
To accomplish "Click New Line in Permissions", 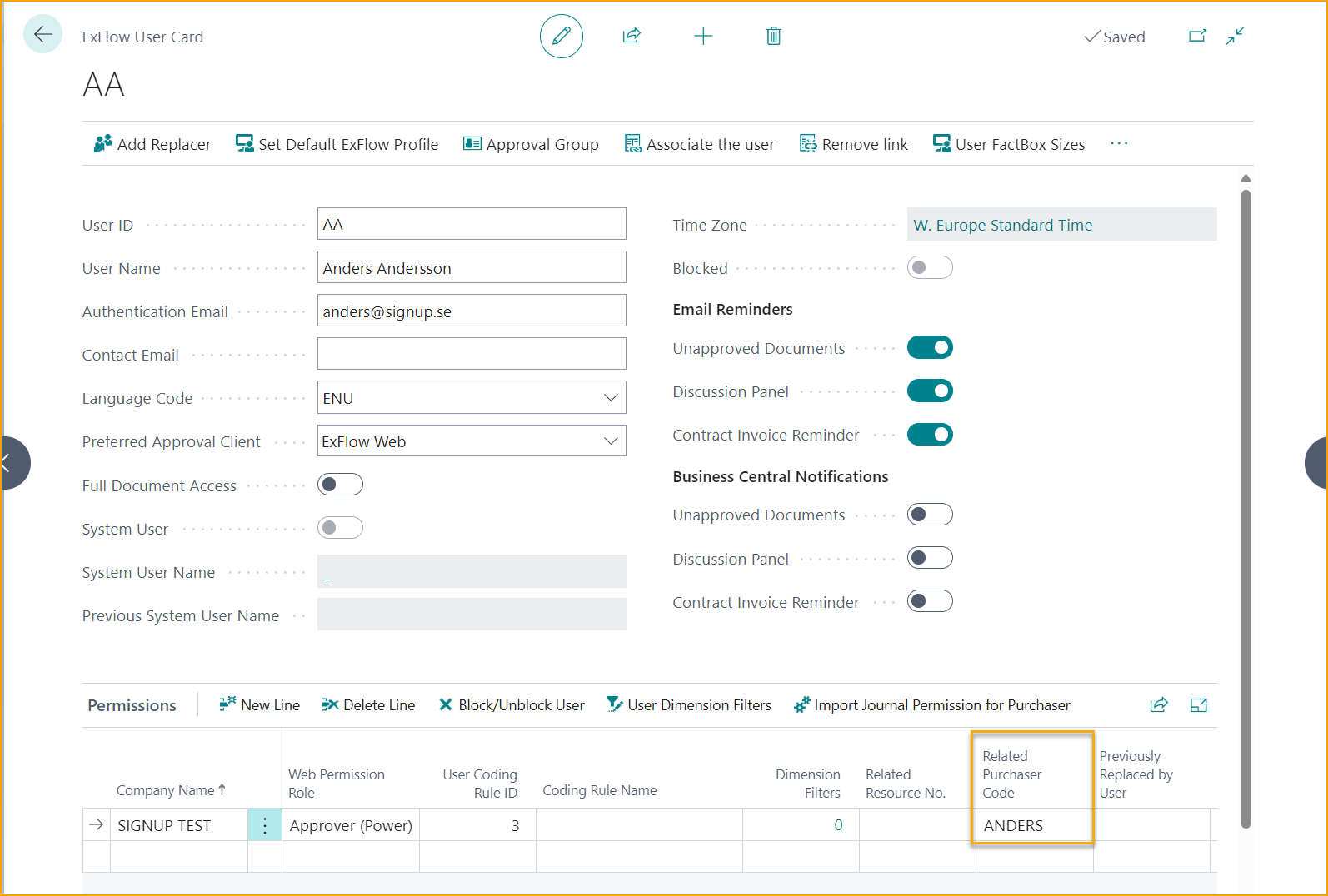I will pyautogui.click(x=259, y=705).
